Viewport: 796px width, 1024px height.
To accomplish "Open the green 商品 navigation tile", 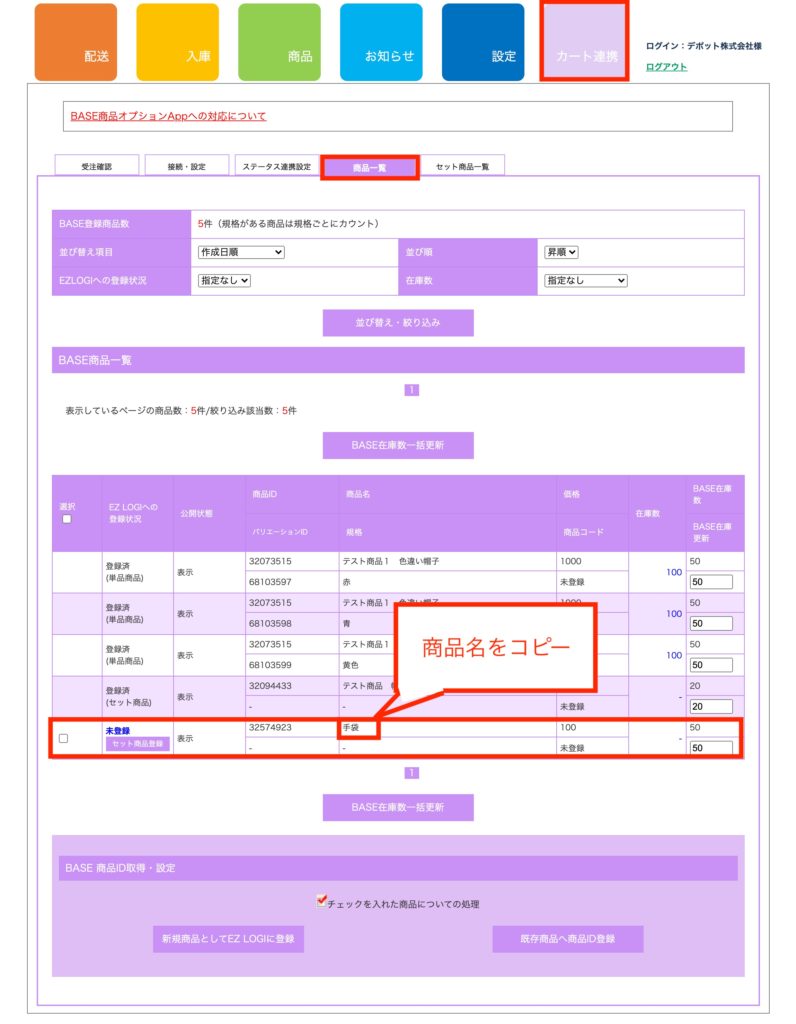I will tap(279, 43).
